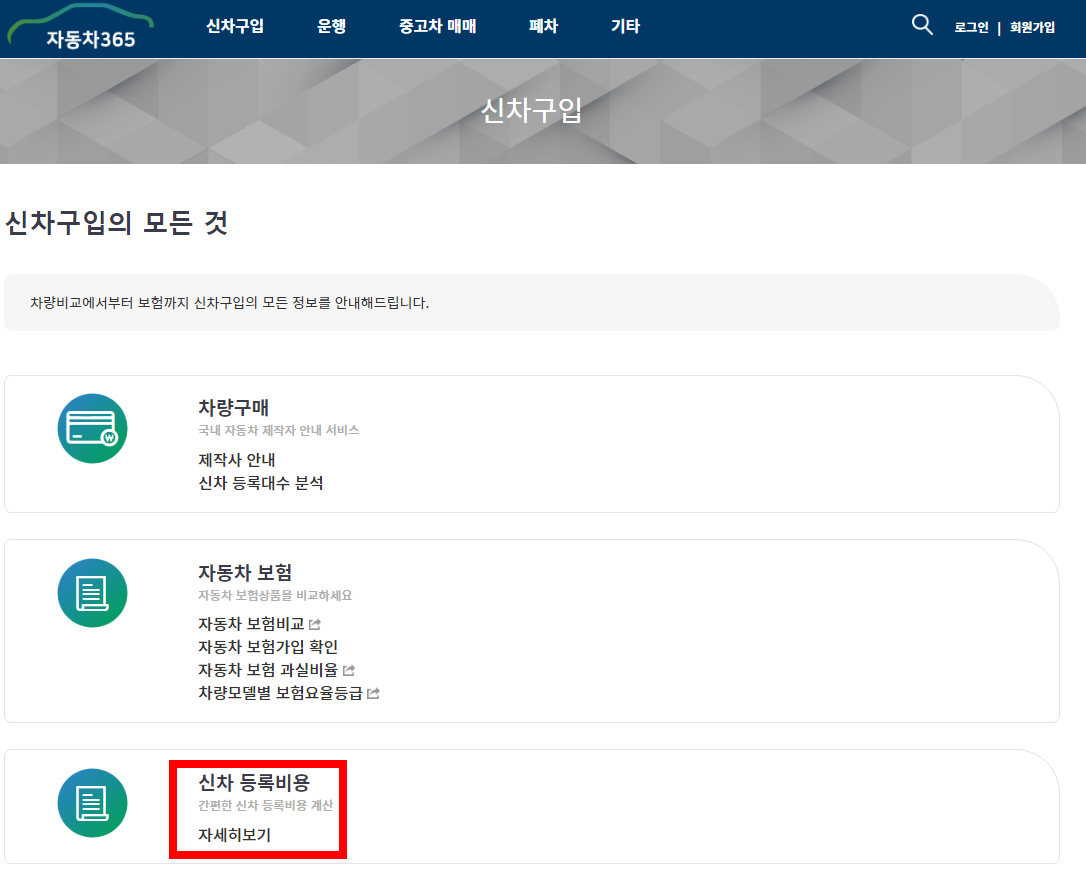Open external link icon next to 차량모델별 보험요율등급

377,693
